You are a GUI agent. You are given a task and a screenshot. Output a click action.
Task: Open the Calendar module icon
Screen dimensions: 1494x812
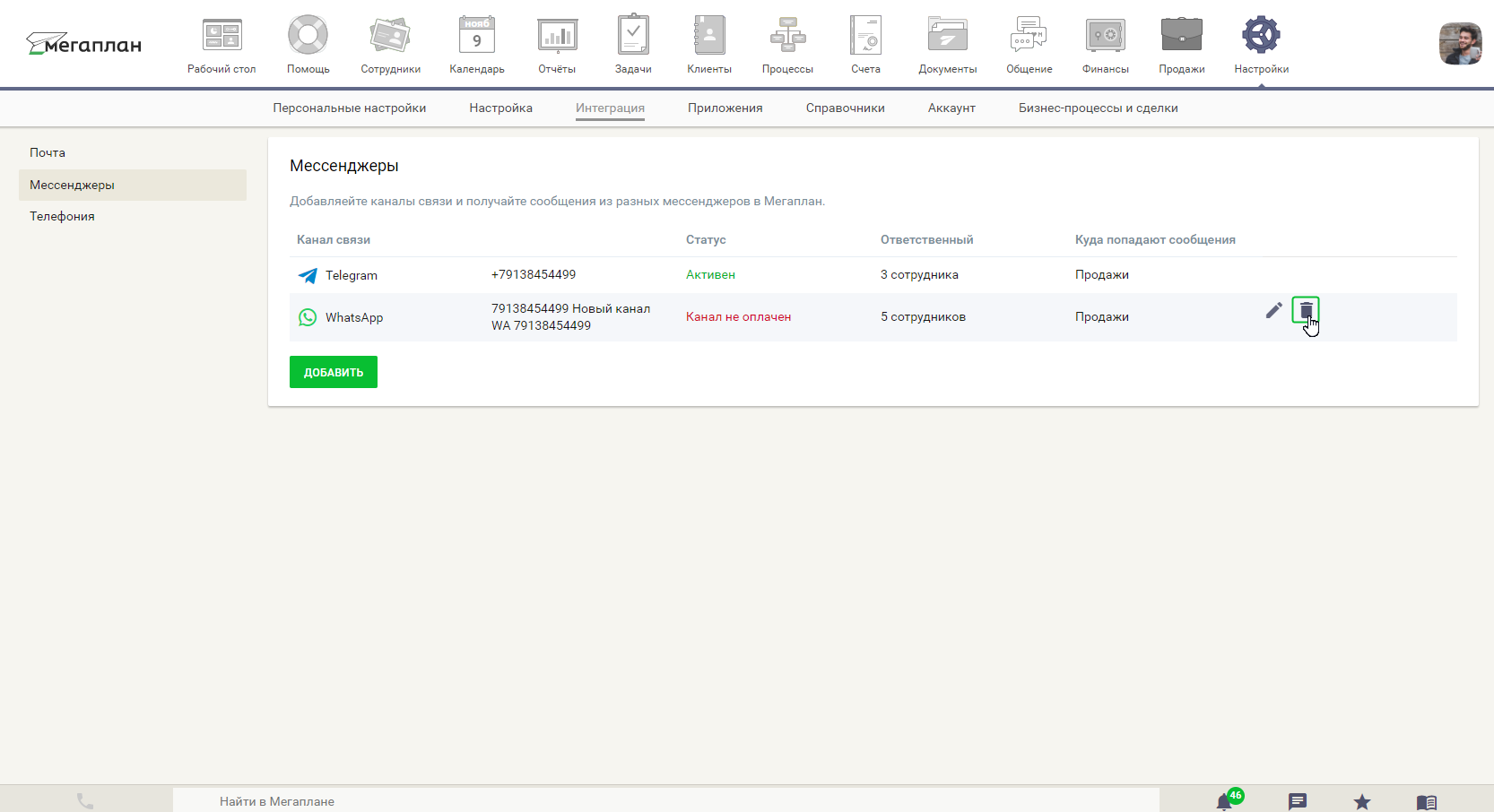[476, 36]
